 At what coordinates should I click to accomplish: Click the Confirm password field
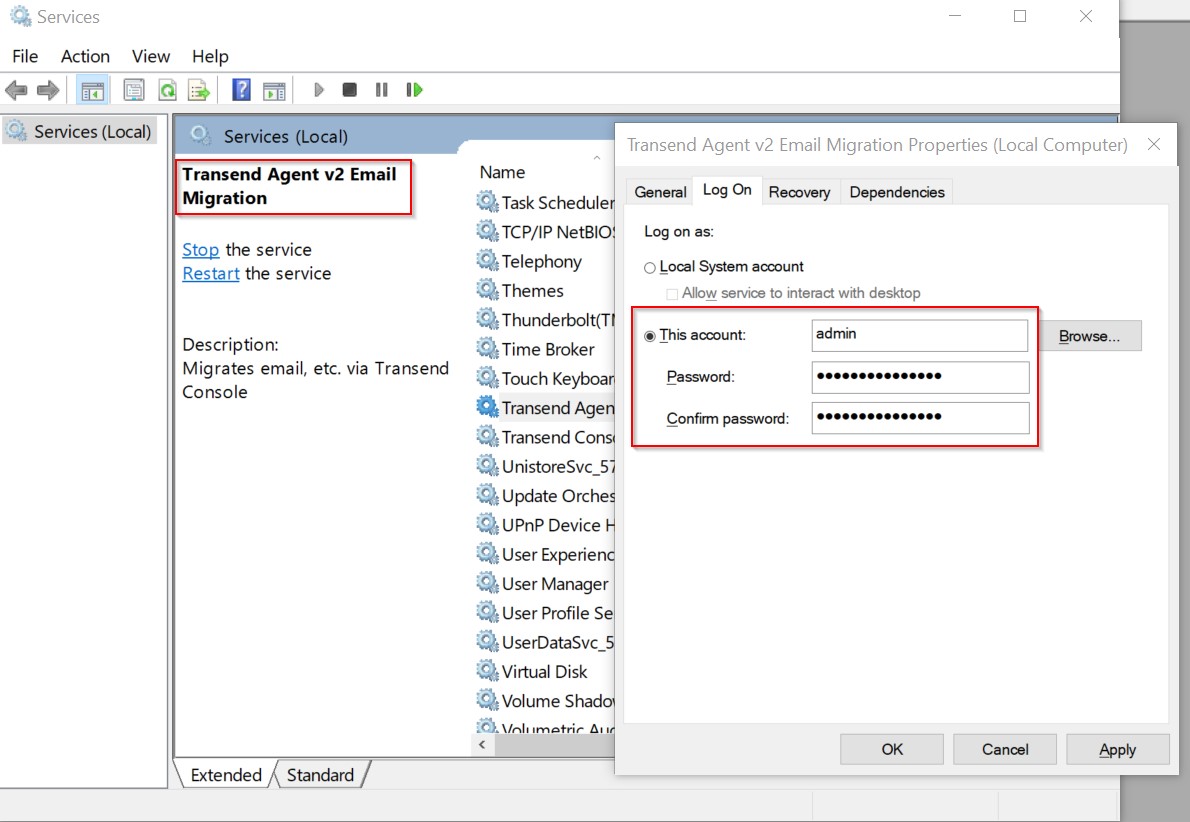[x=920, y=417]
